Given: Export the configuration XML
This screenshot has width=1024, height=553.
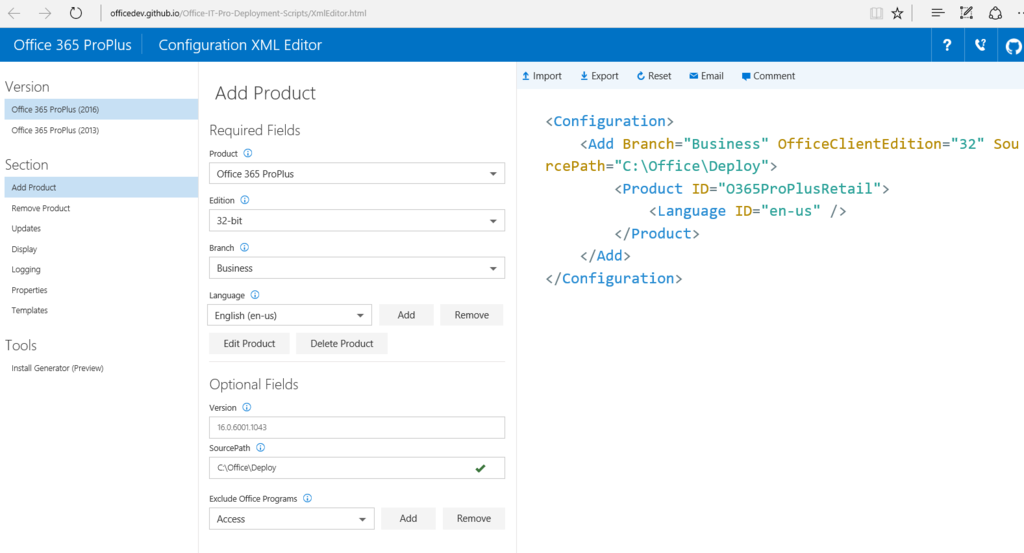Looking at the screenshot, I should pos(598,76).
